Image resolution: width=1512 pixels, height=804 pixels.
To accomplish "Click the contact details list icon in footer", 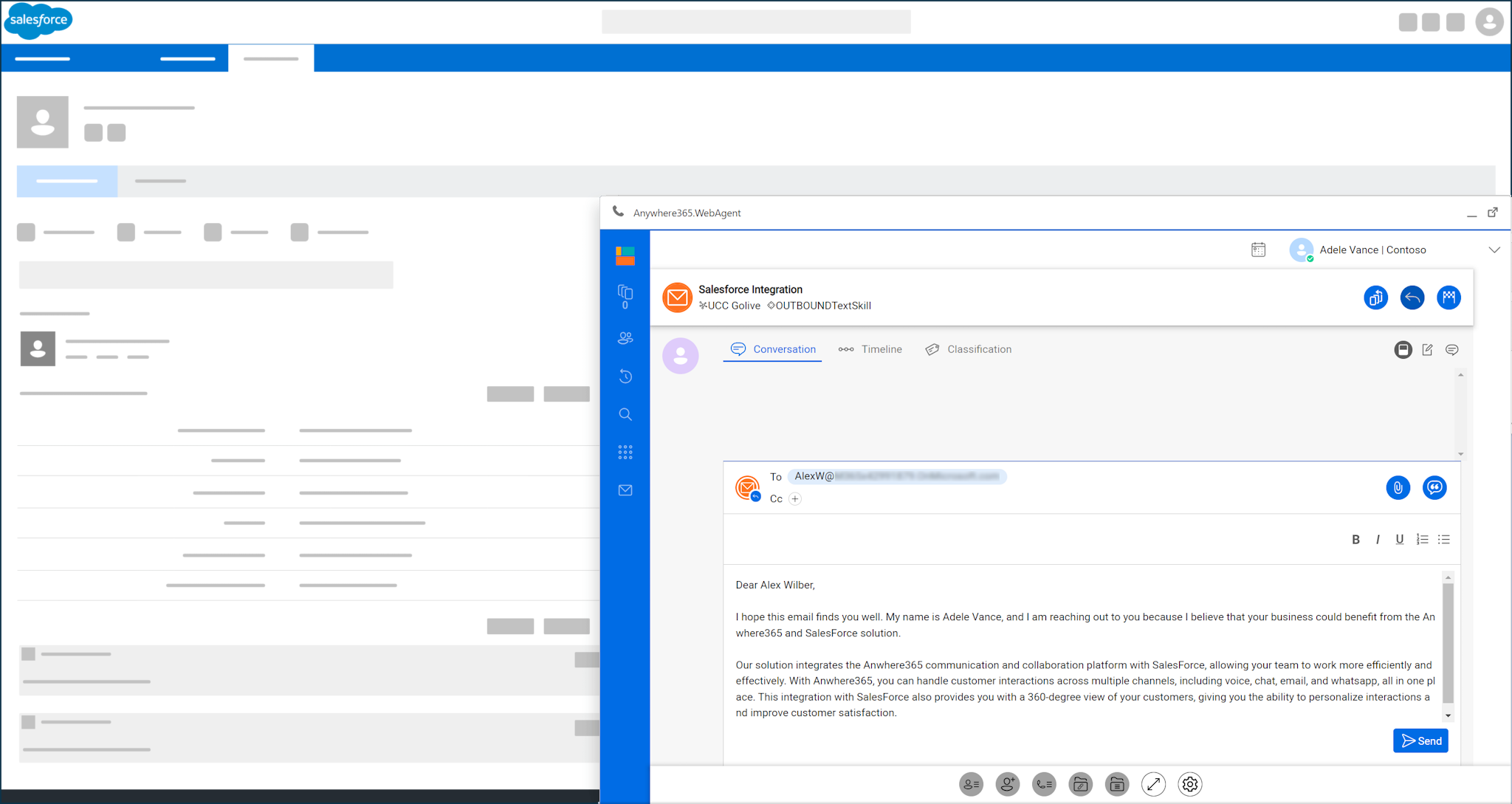I will coord(972,784).
